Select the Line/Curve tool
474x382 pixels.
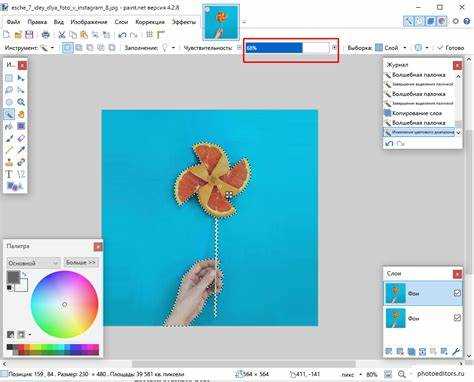coord(21,174)
